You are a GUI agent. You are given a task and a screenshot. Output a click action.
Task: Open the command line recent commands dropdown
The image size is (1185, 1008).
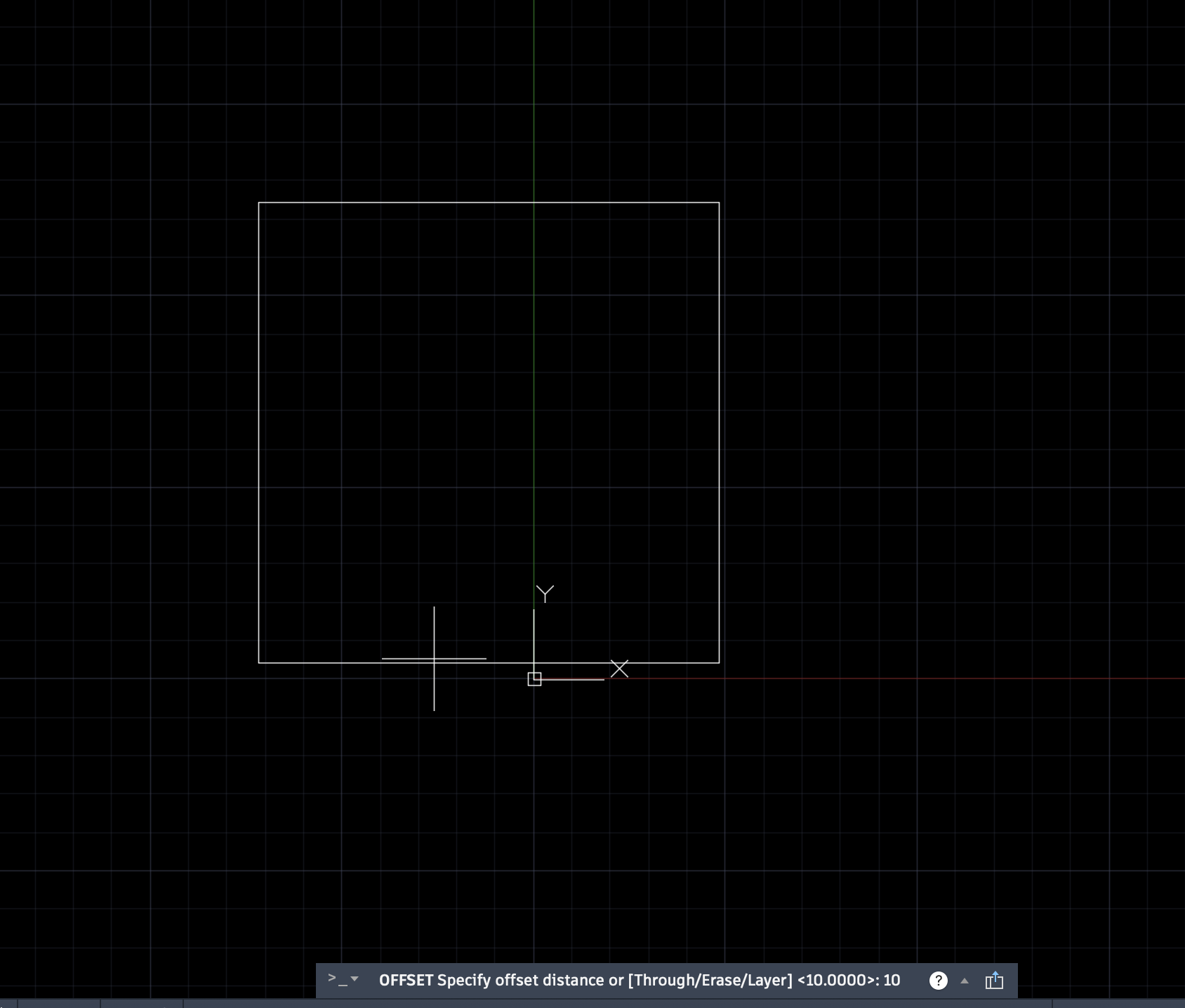[343, 979]
